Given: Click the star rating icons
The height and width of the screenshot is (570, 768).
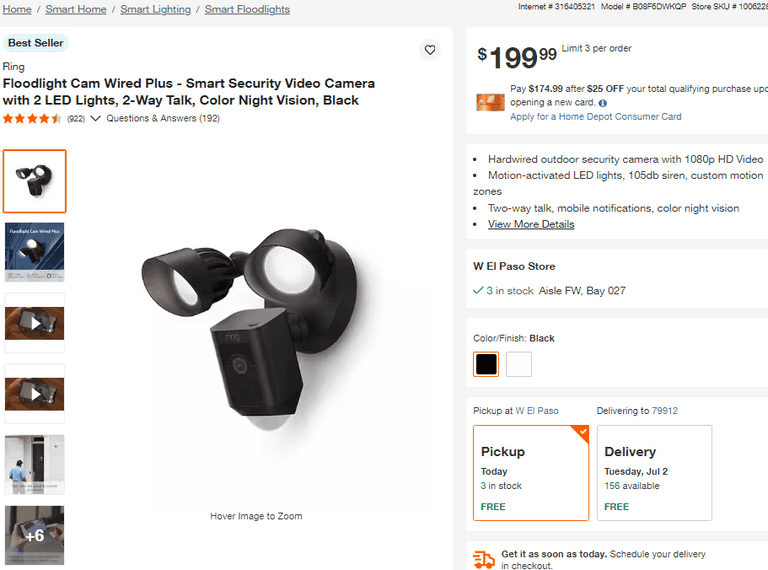Looking at the screenshot, I should [32, 118].
